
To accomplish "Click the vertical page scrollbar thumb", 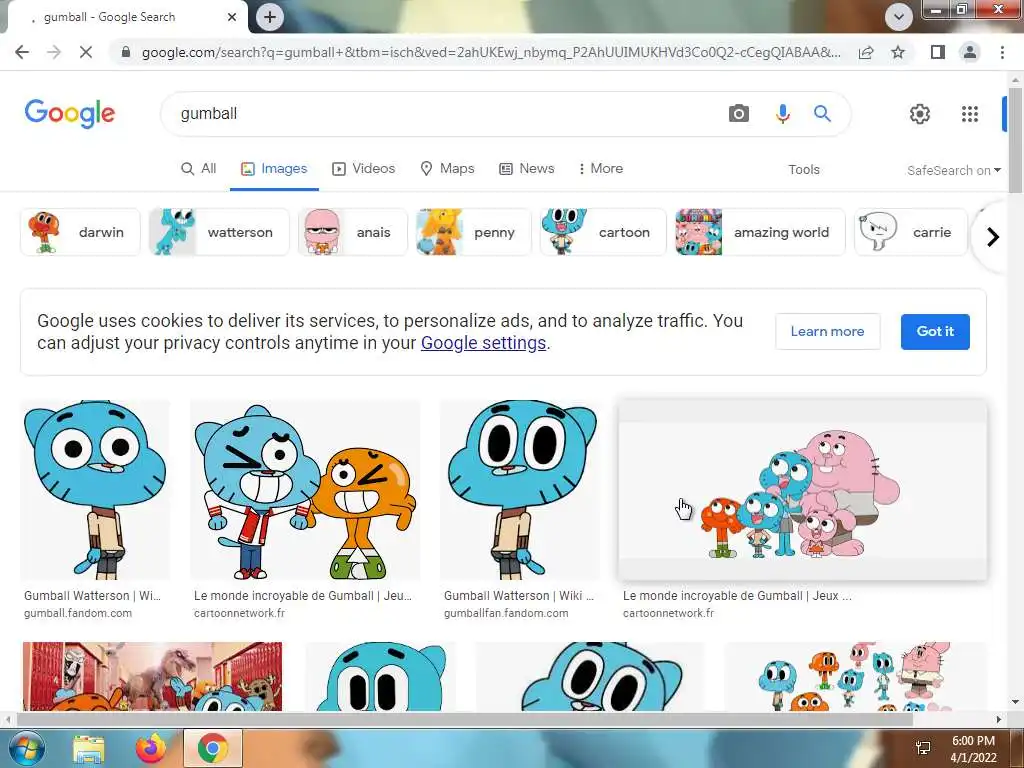I will (1015, 140).
